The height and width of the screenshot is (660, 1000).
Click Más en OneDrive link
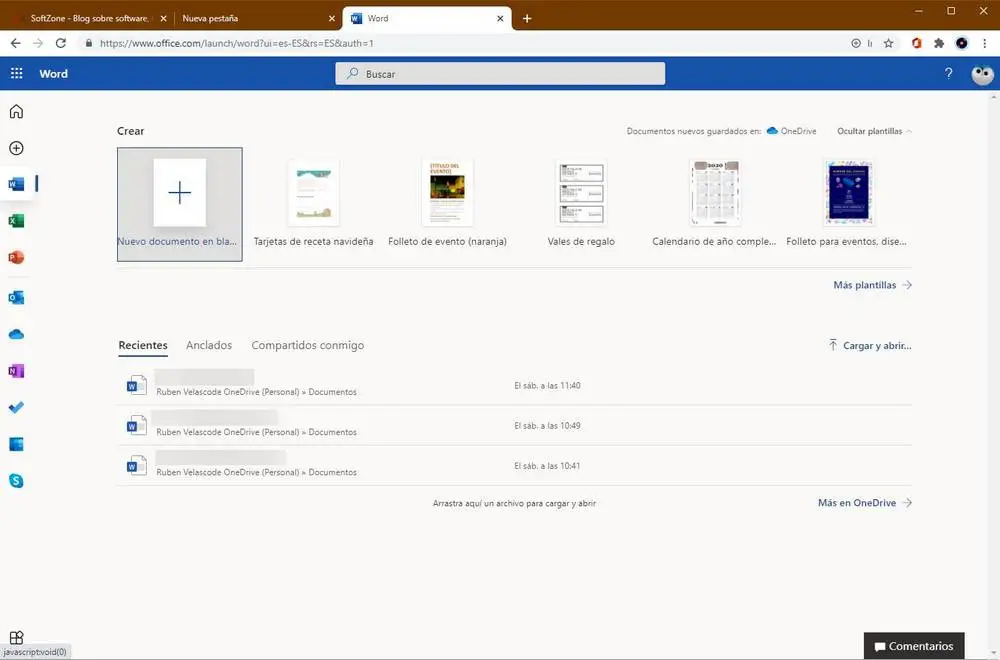(865, 502)
